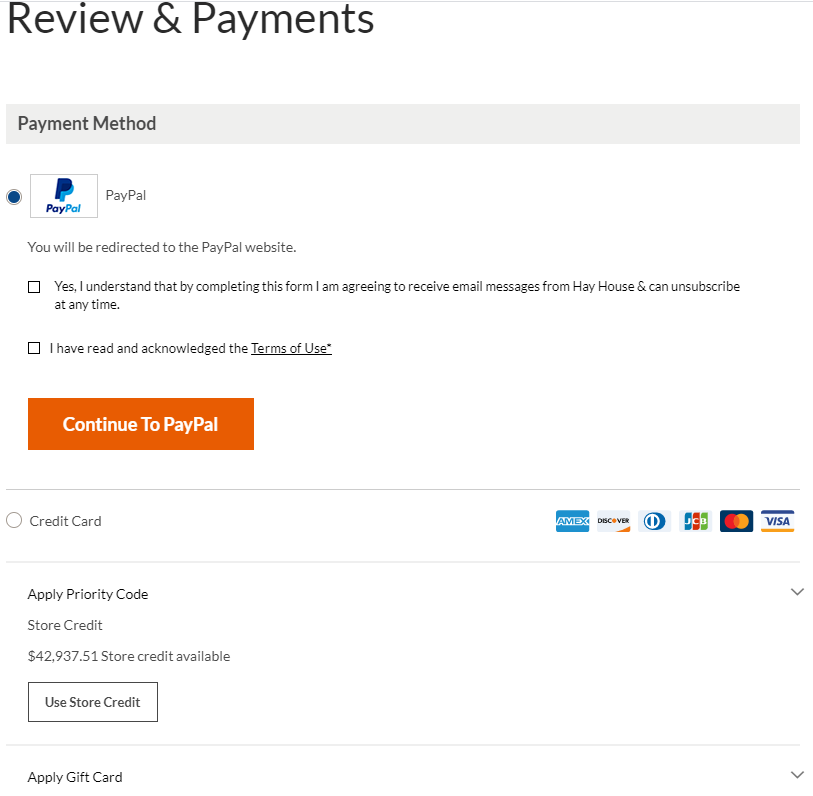The image size is (813, 796).
Task: Click the Apply Priority Code label
Action: click(x=88, y=594)
